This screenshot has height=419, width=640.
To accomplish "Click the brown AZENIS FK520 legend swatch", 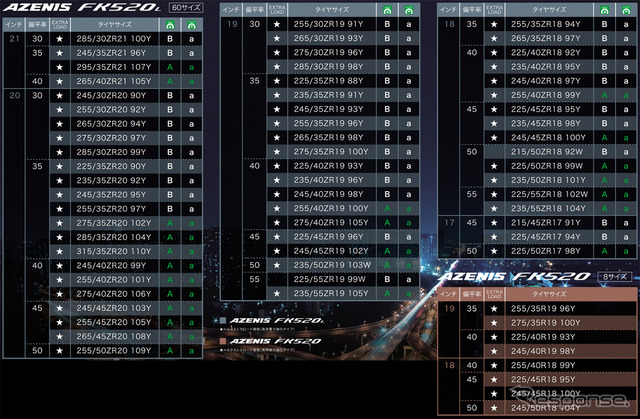I will tap(223, 341).
